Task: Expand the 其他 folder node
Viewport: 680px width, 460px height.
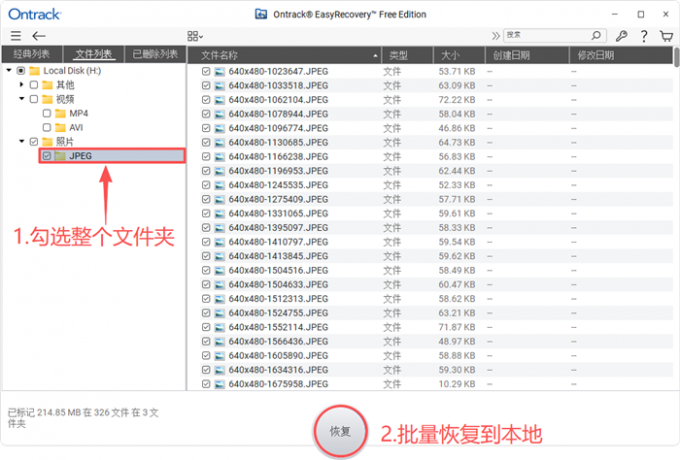Action: tap(21, 85)
